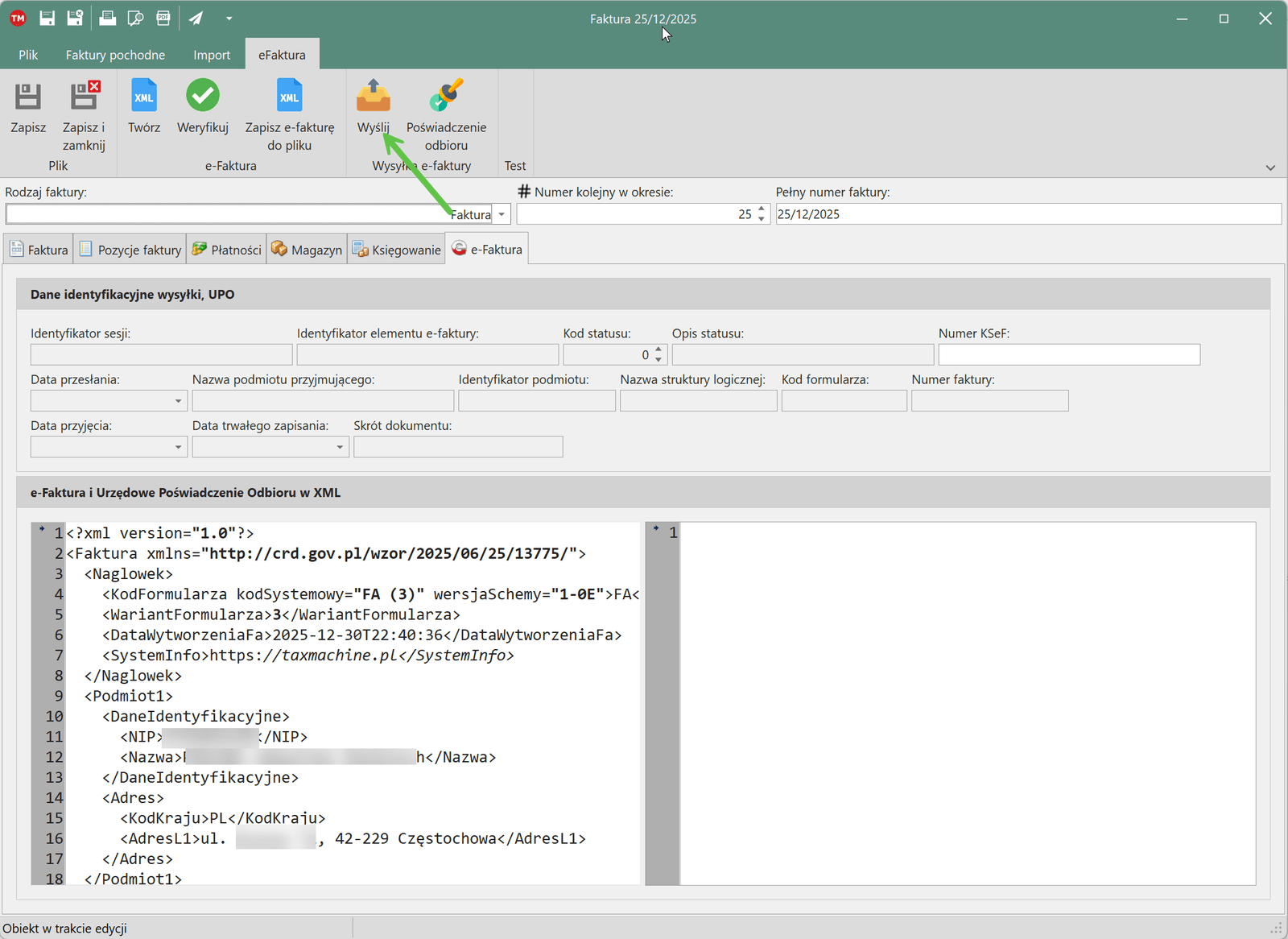
Task: Increase Numer kolejny w okresie value
Action: coord(762,209)
